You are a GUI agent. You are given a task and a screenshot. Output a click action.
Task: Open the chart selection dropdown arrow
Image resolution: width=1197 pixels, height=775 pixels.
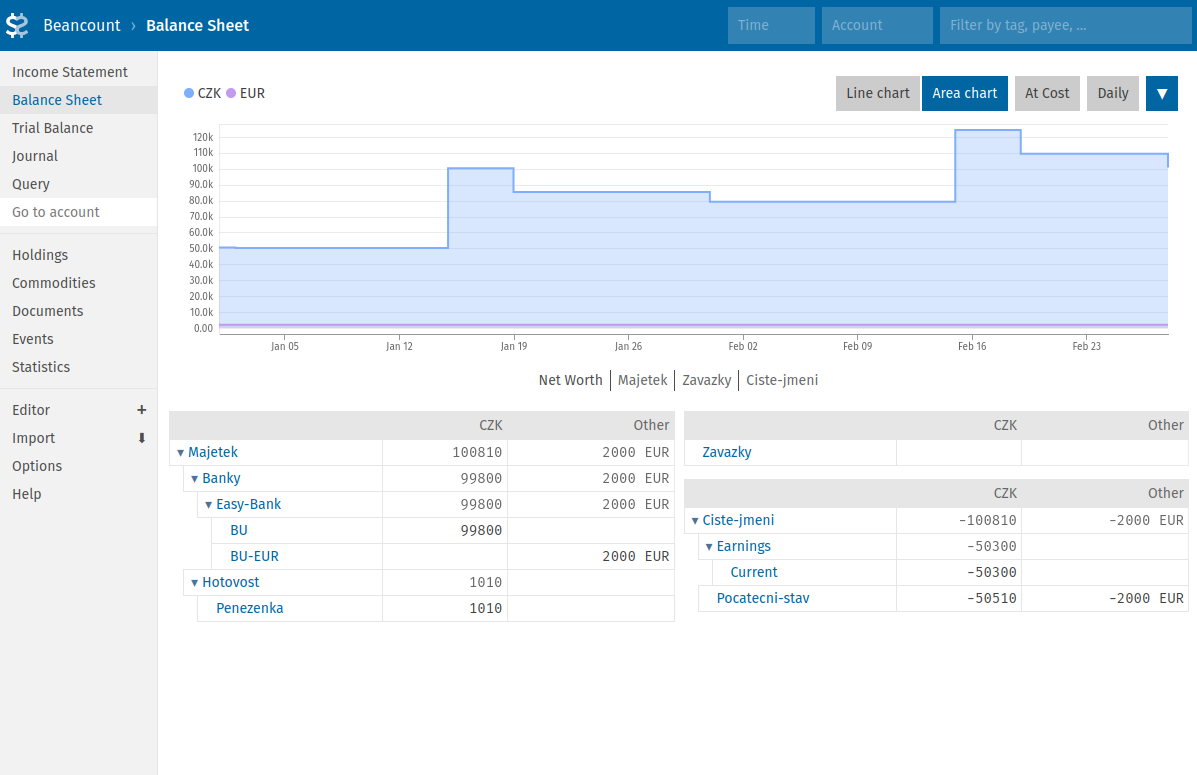[x=1161, y=93]
